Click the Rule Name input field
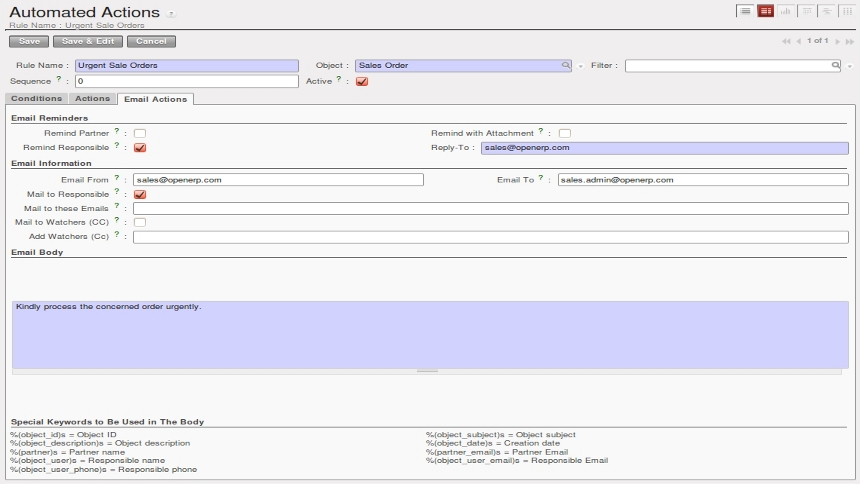860x484 pixels. point(187,65)
